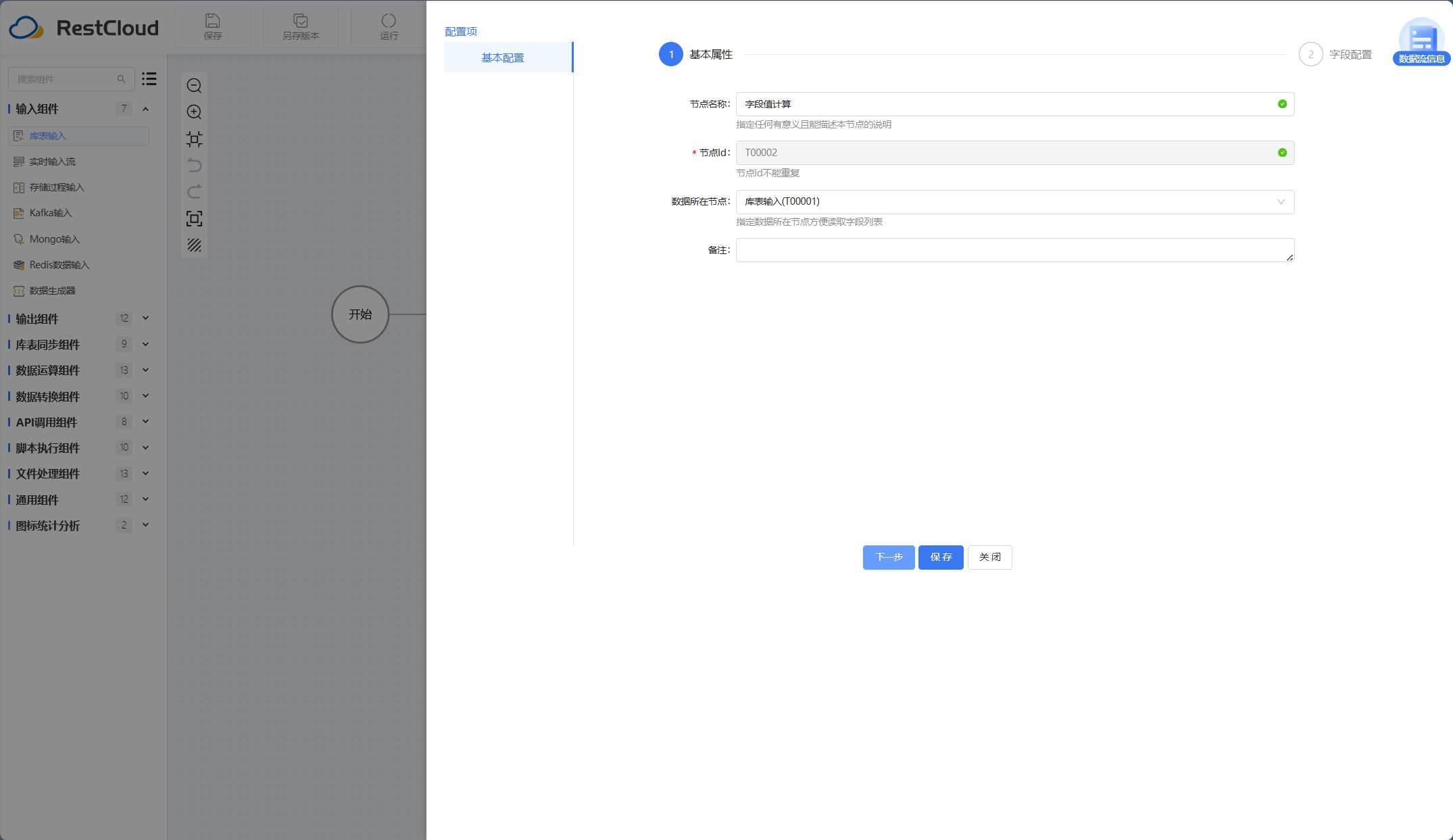Open the 数据流信息 floating icon
The image size is (1453, 840).
click(1421, 42)
